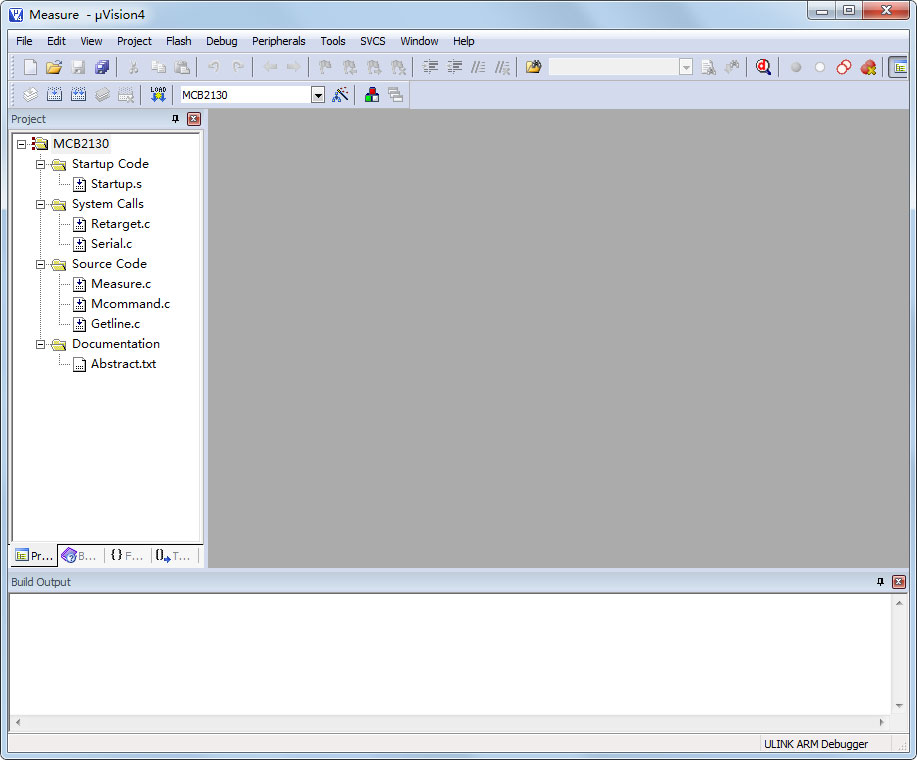This screenshot has width=917, height=760.
Task: Collapse the Source Code folder
Action: click(x=40, y=264)
